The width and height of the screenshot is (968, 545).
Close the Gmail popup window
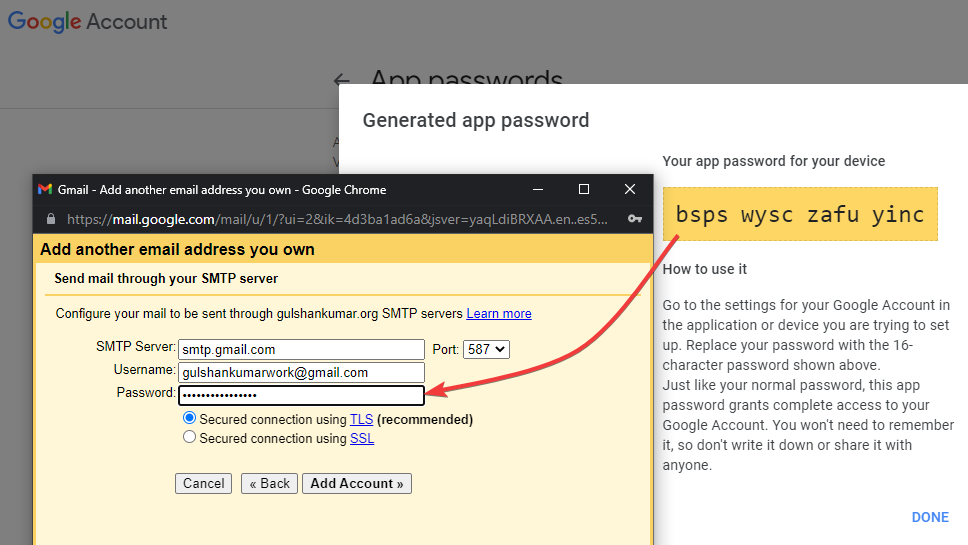[x=630, y=189]
